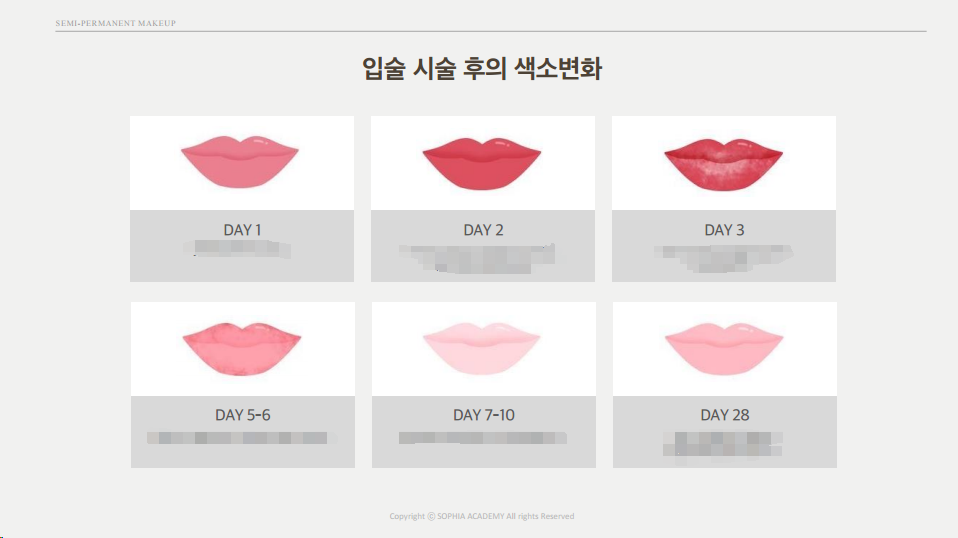Click the slide title 입술 시술 후의 색소변화

[x=482, y=68]
